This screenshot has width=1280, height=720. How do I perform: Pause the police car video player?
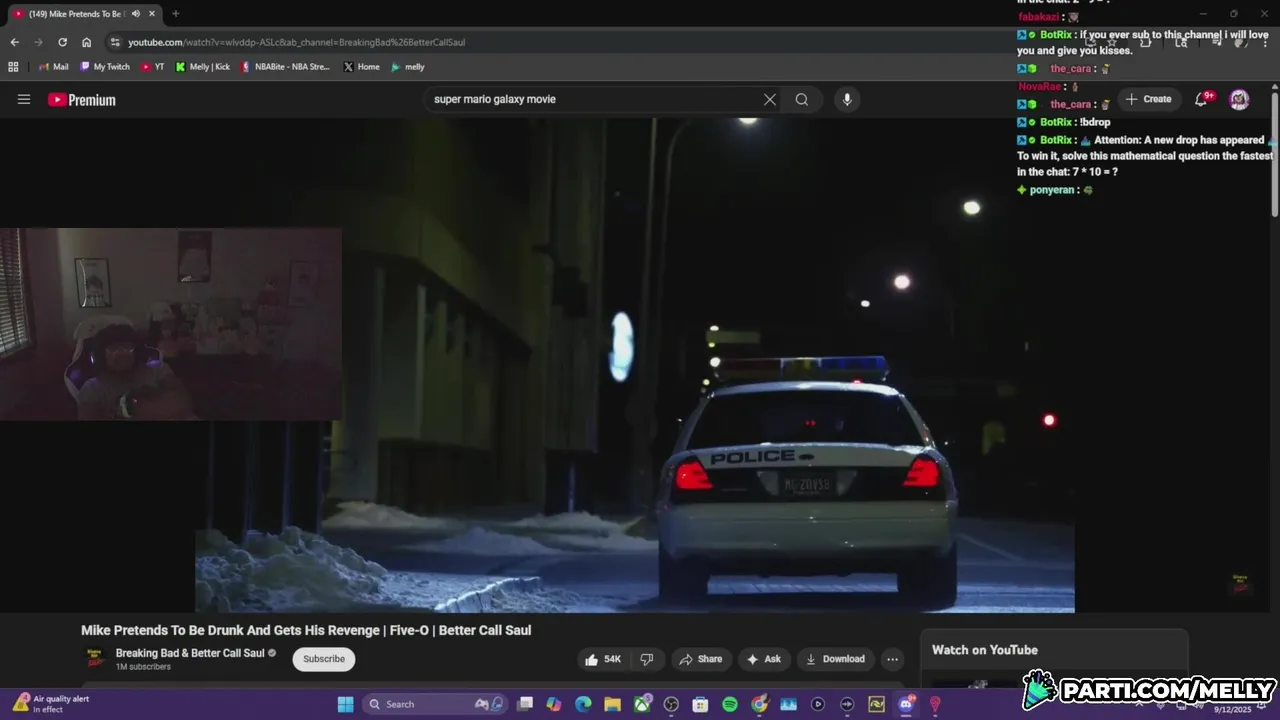635,365
